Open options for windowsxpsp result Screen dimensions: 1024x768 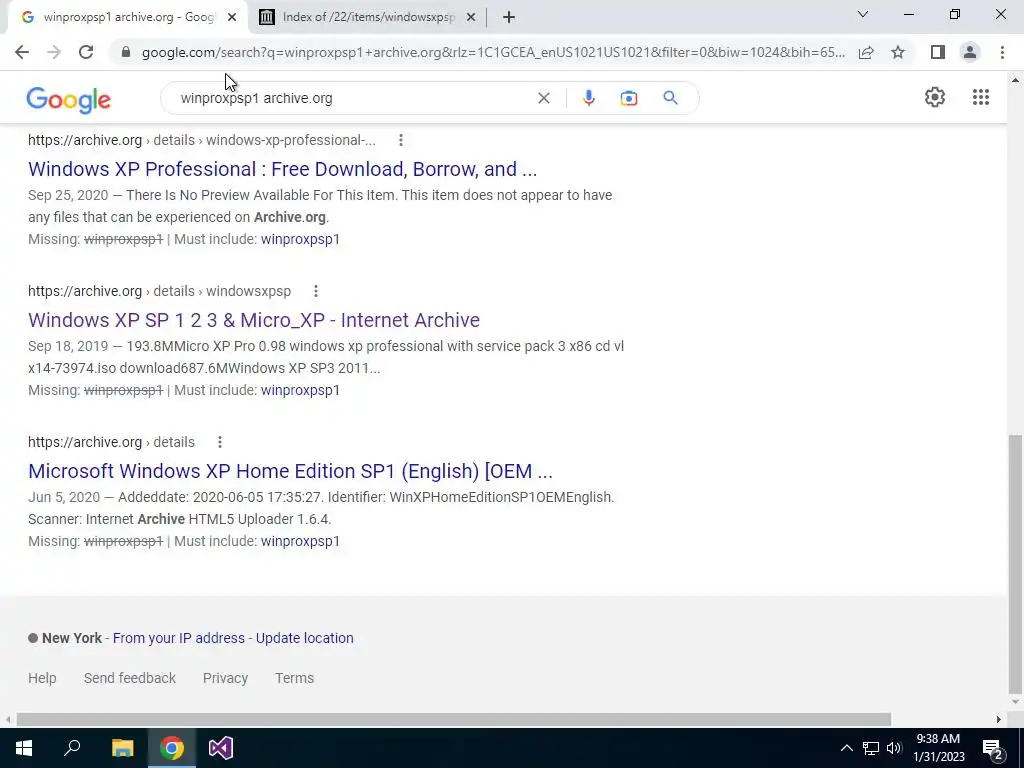(x=315, y=291)
